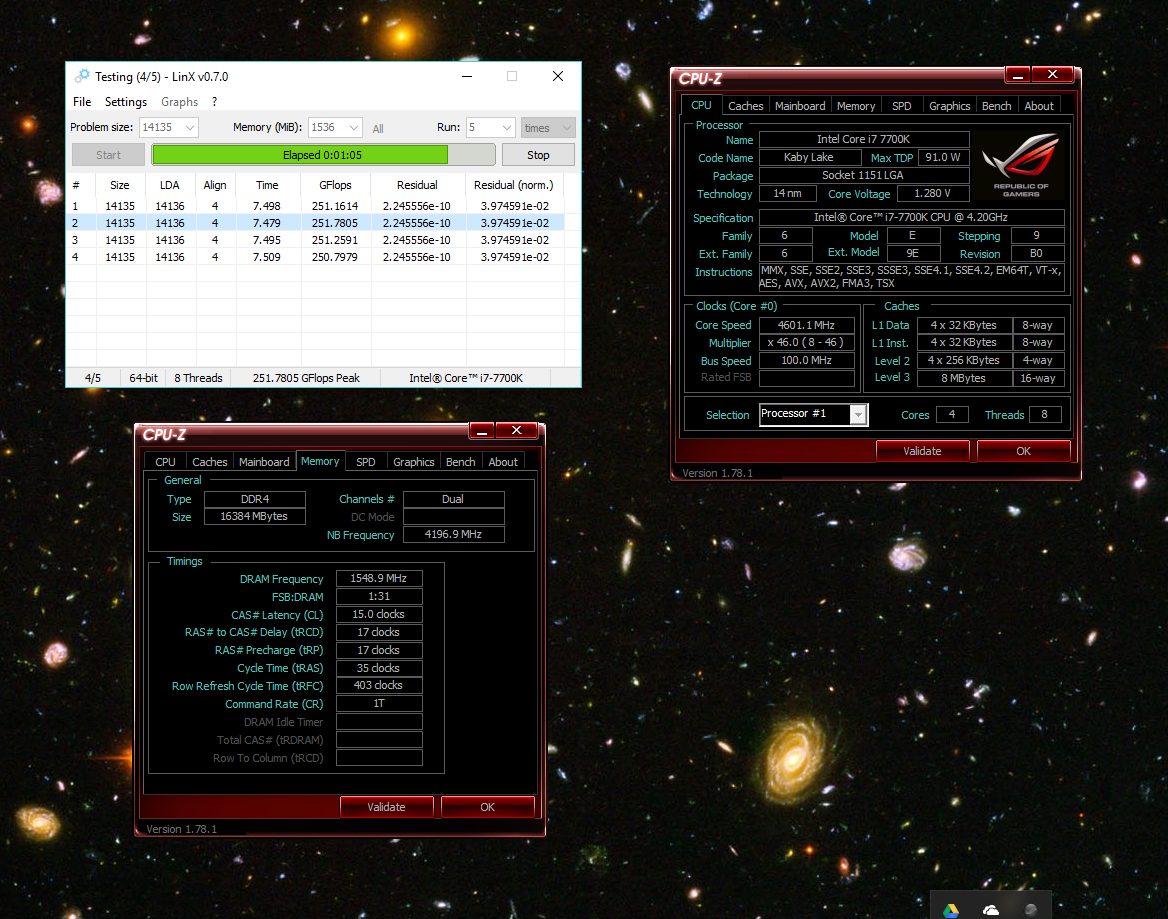
Task: Click the NB Frequency 4196.9 MHz field
Action: click(453, 534)
